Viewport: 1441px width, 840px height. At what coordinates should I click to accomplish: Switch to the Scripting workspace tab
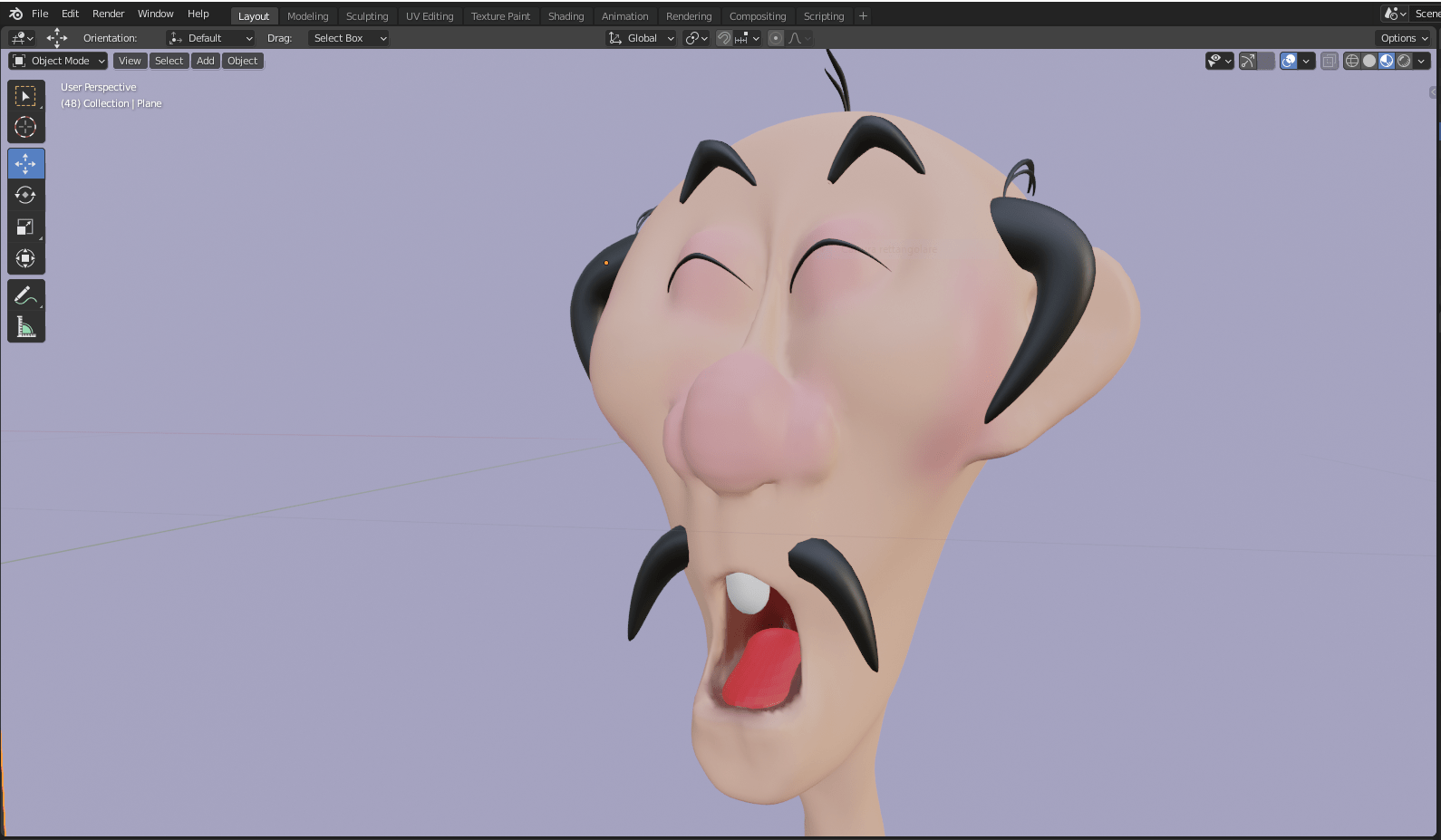(x=823, y=16)
